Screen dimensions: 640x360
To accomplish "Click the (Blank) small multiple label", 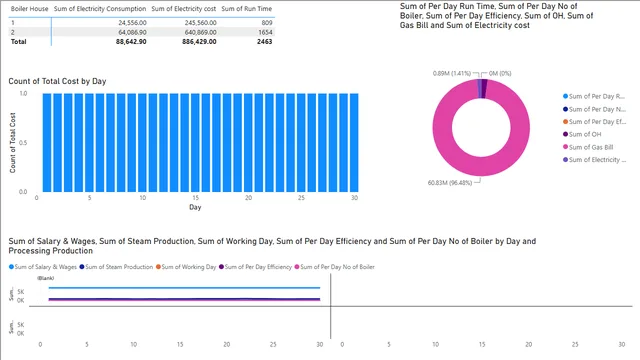I will pyautogui.click(x=45, y=278).
